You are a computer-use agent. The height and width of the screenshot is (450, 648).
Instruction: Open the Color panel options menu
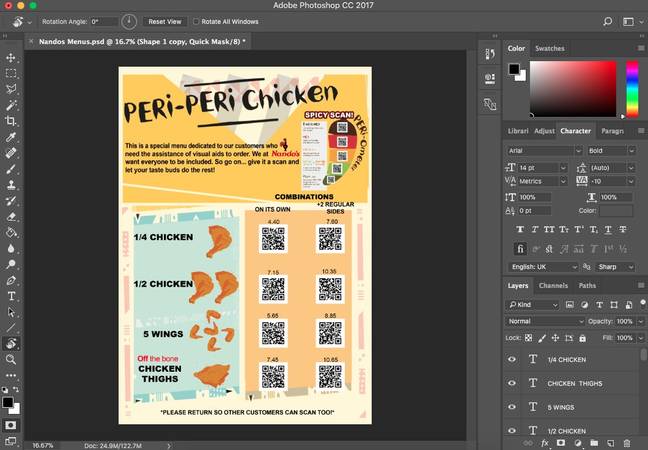[x=641, y=48]
